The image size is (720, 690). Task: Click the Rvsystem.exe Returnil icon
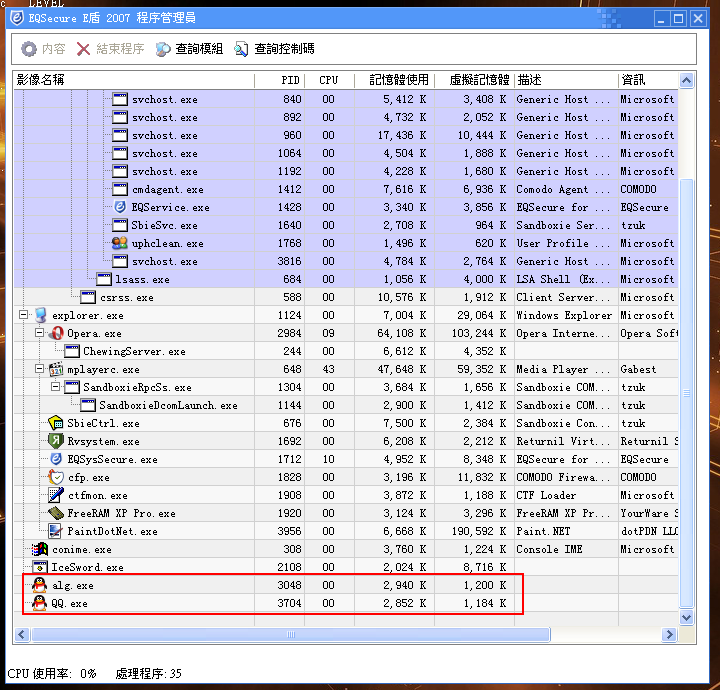coord(56,441)
